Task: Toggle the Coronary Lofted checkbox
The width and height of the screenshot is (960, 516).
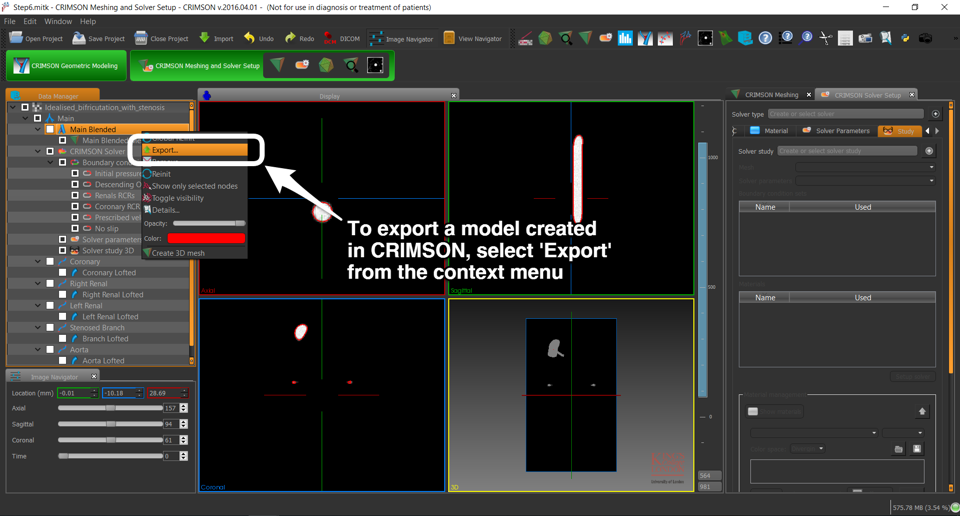Action: pos(62,272)
